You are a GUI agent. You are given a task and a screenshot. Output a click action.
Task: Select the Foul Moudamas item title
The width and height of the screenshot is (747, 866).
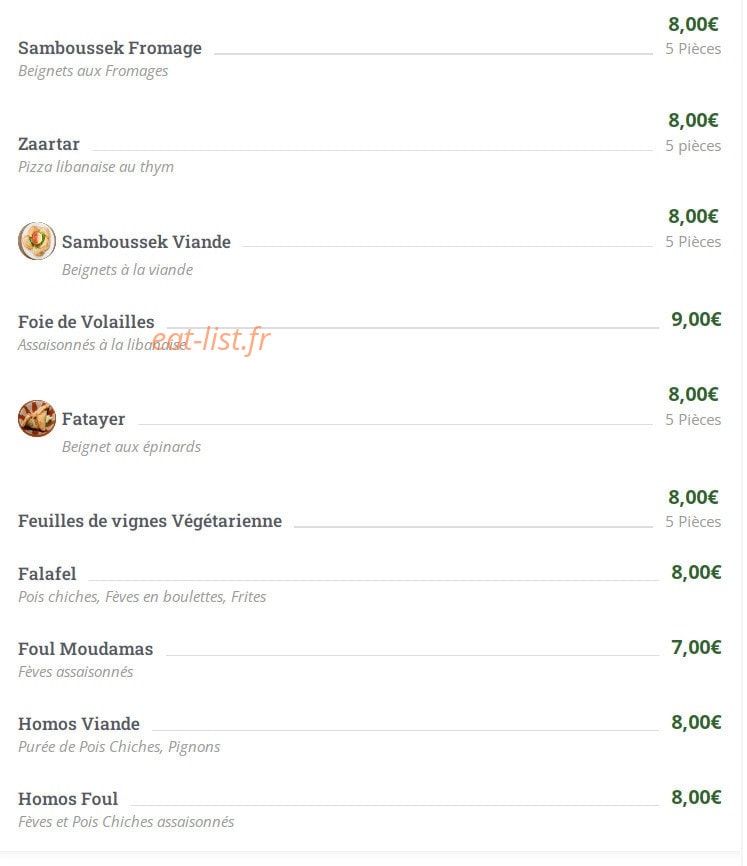(86, 649)
